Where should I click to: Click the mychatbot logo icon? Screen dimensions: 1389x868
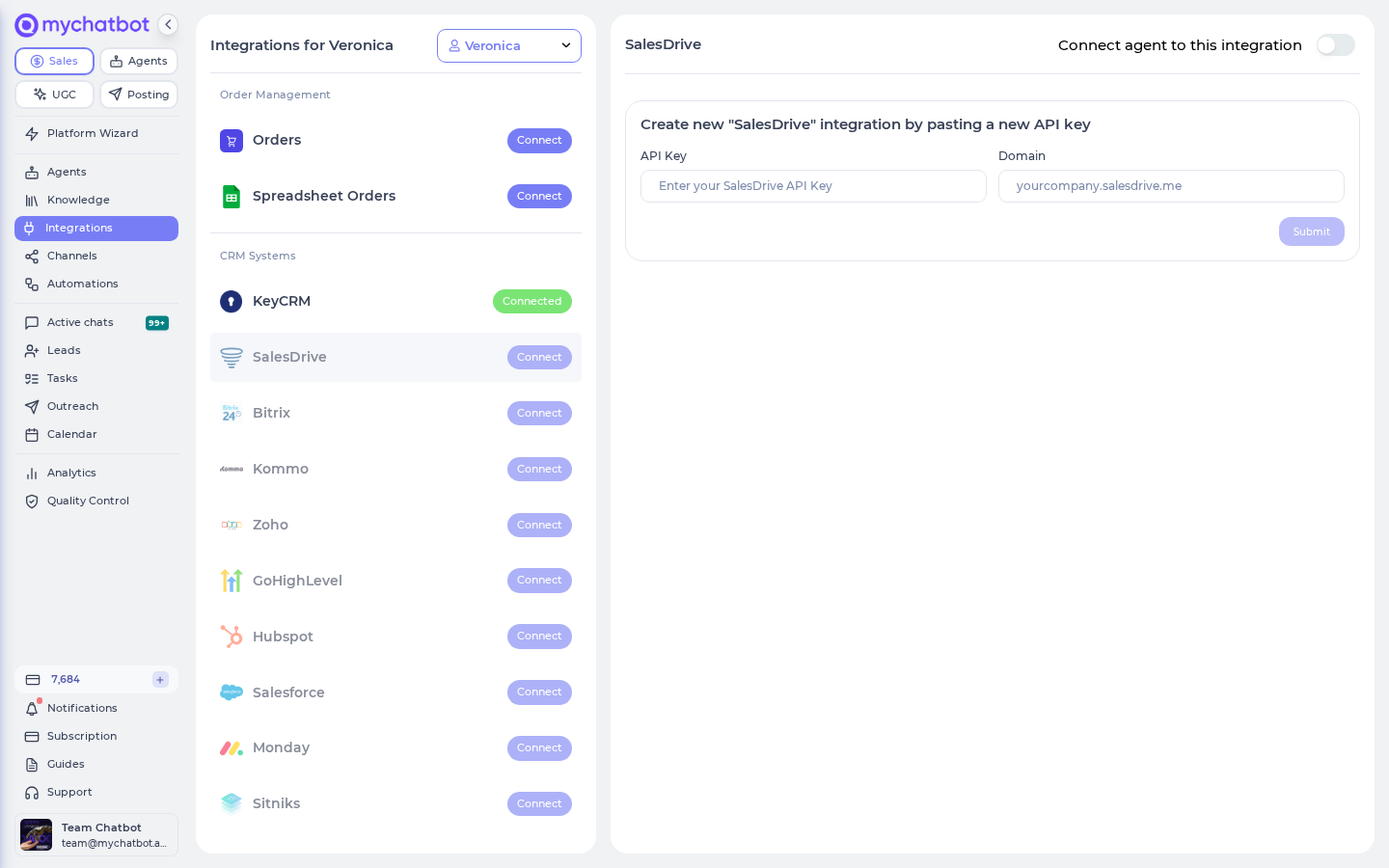click(27, 25)
